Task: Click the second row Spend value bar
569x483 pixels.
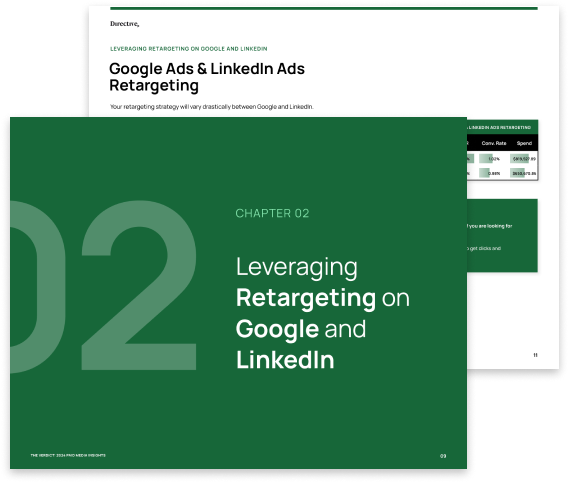Action: point(523,173)
